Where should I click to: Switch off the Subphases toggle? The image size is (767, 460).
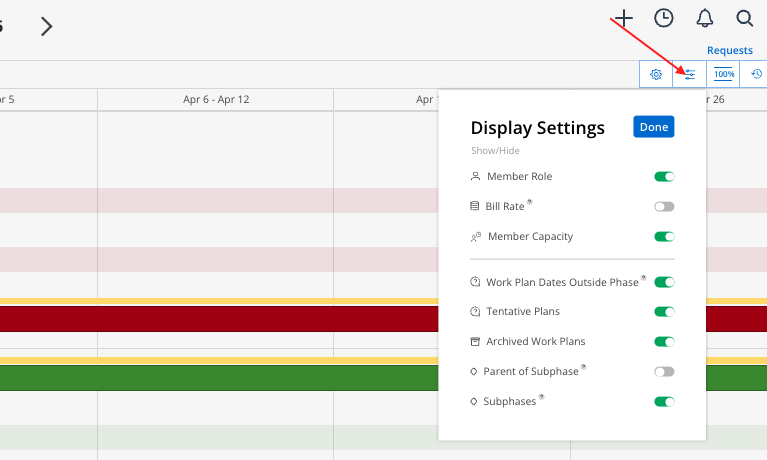click(x=664, y=402)
